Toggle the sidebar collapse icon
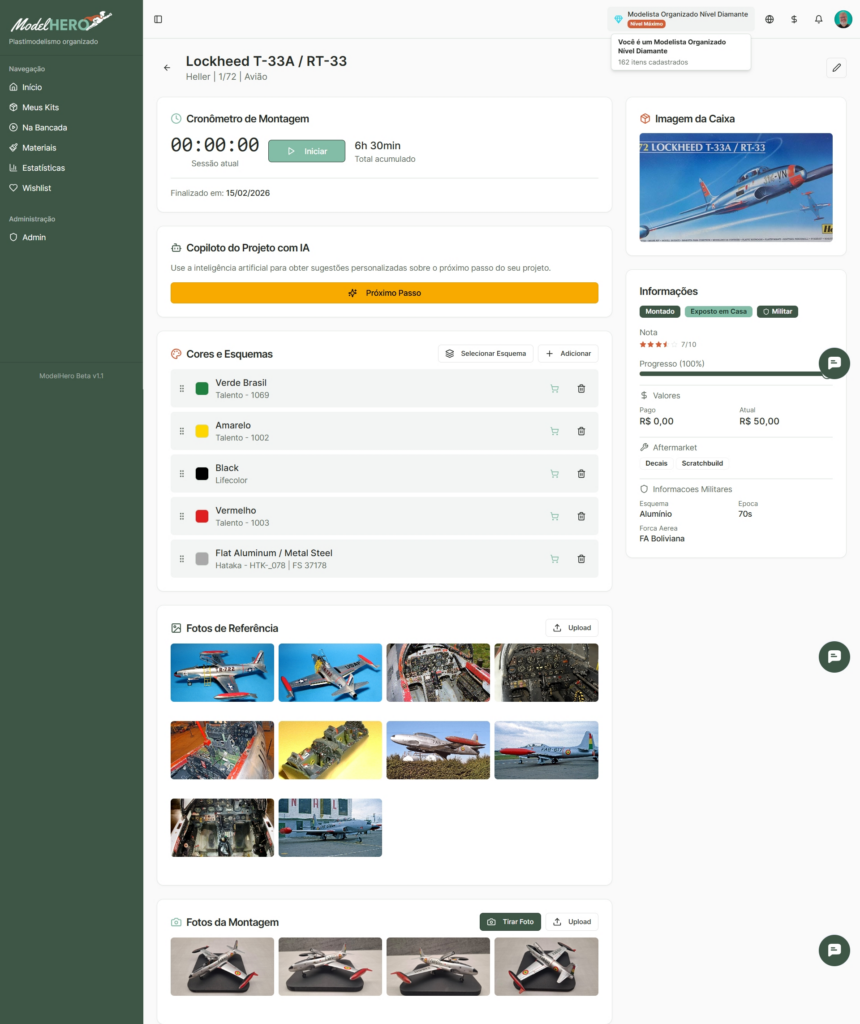Image resolution: width=860 pixels, height=1024 pixels. [158, 19]
